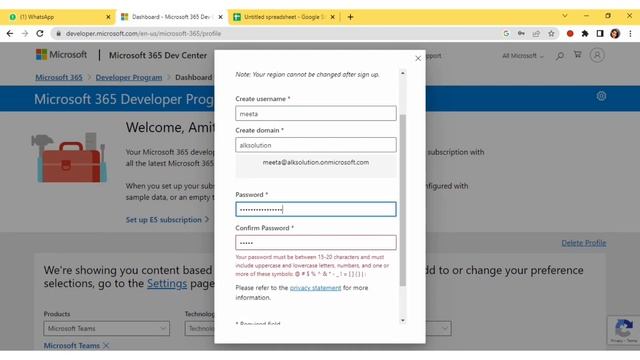The width and height of the screenshot is (640, 360).
Task: Expand the Technologies dropdown
Action: (199, 329)
